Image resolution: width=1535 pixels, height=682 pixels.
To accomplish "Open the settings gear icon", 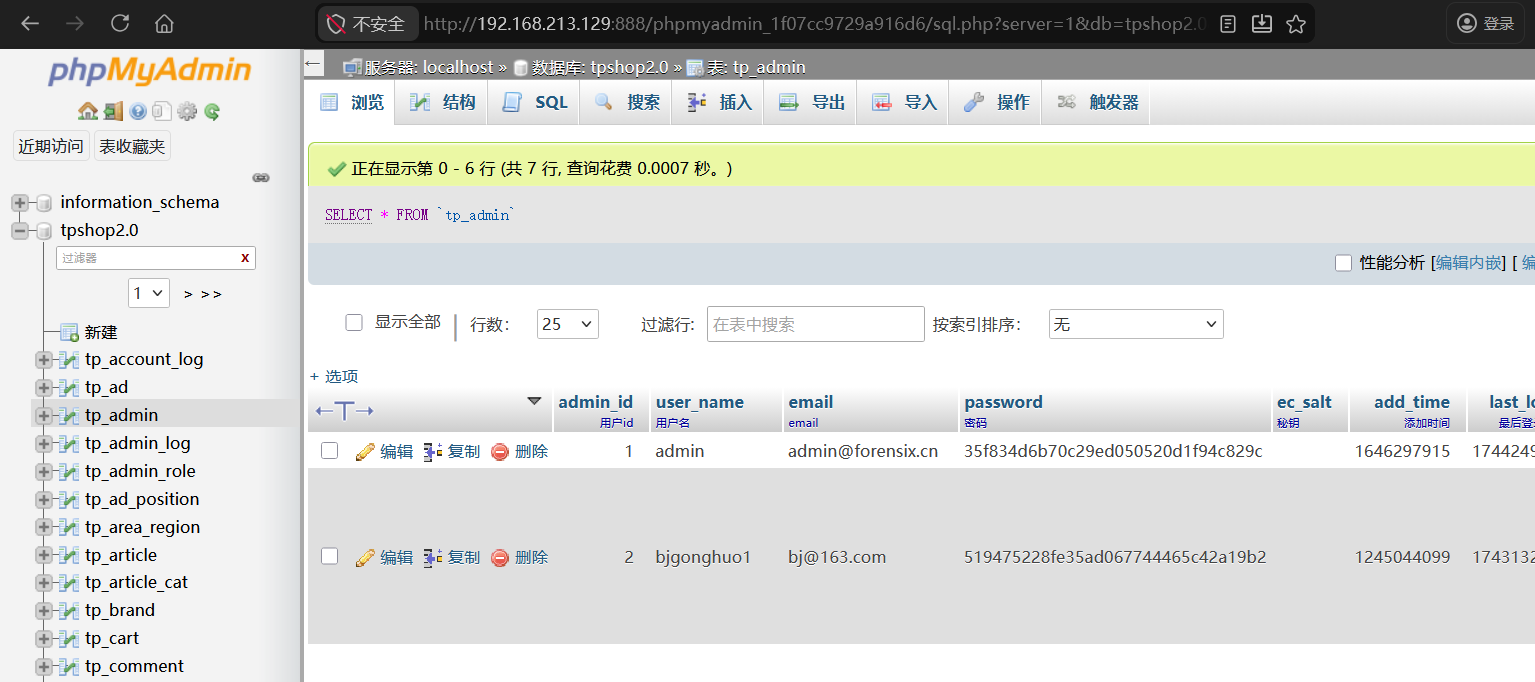I will pos(186,111).
